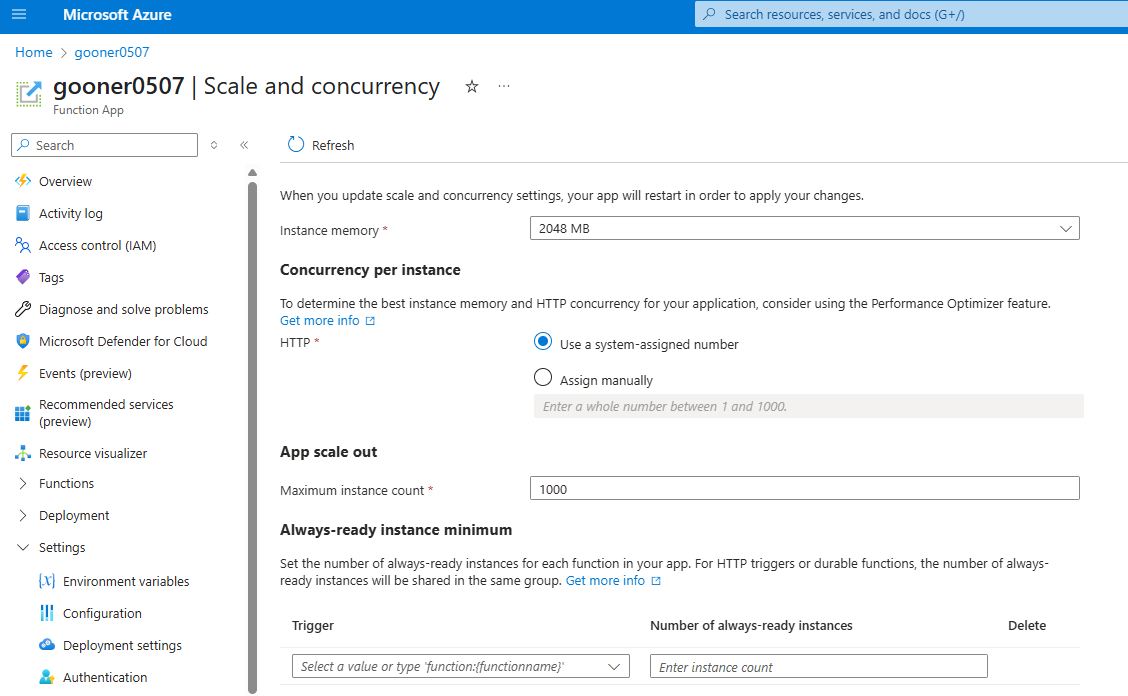Image resolution: width=1128 pixels, height=696 pixels.
Task: Open the Instance memory dropdown
Action: click(805, 228)
